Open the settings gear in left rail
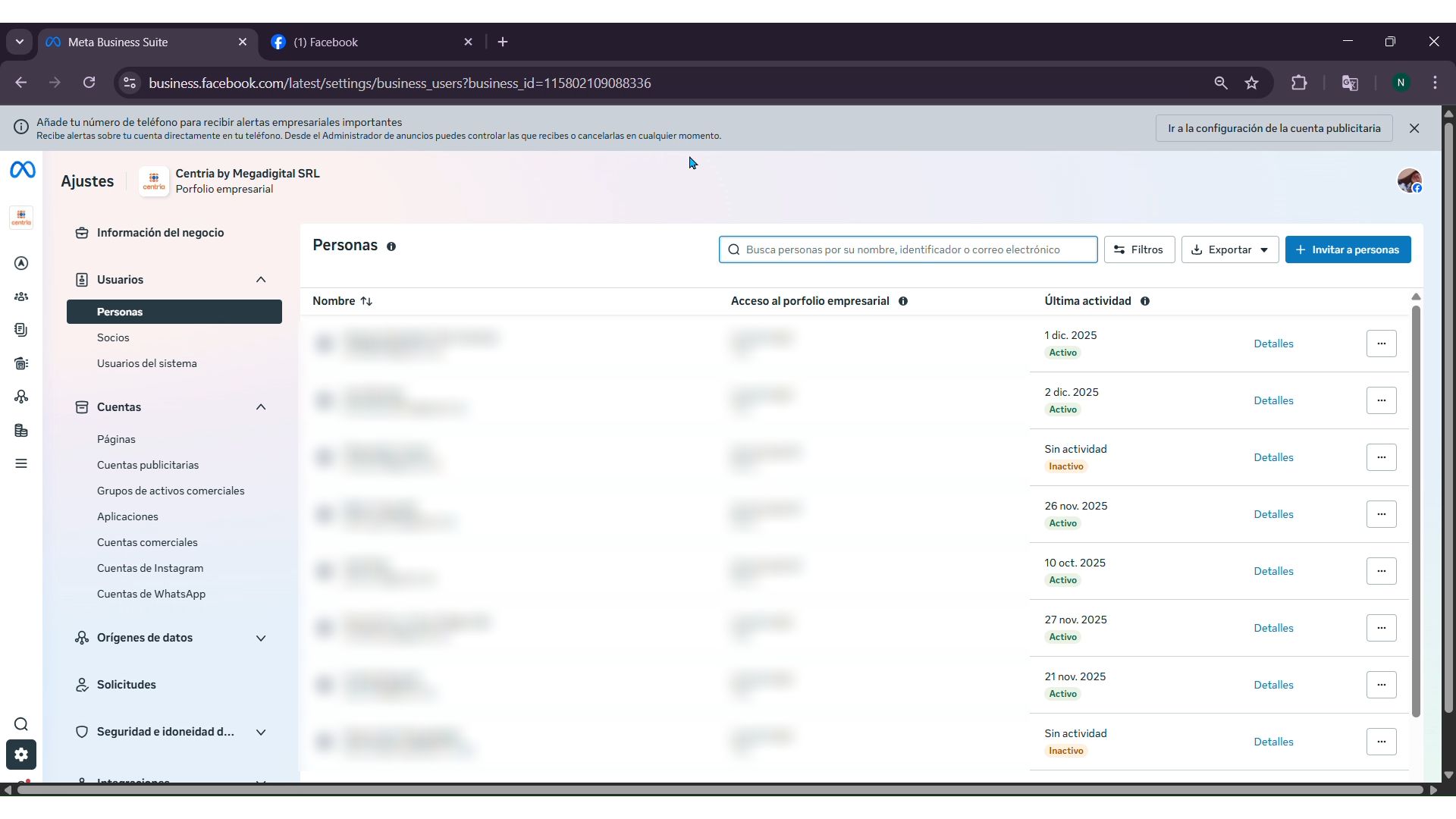The image size is (1456, 819). 21,755
